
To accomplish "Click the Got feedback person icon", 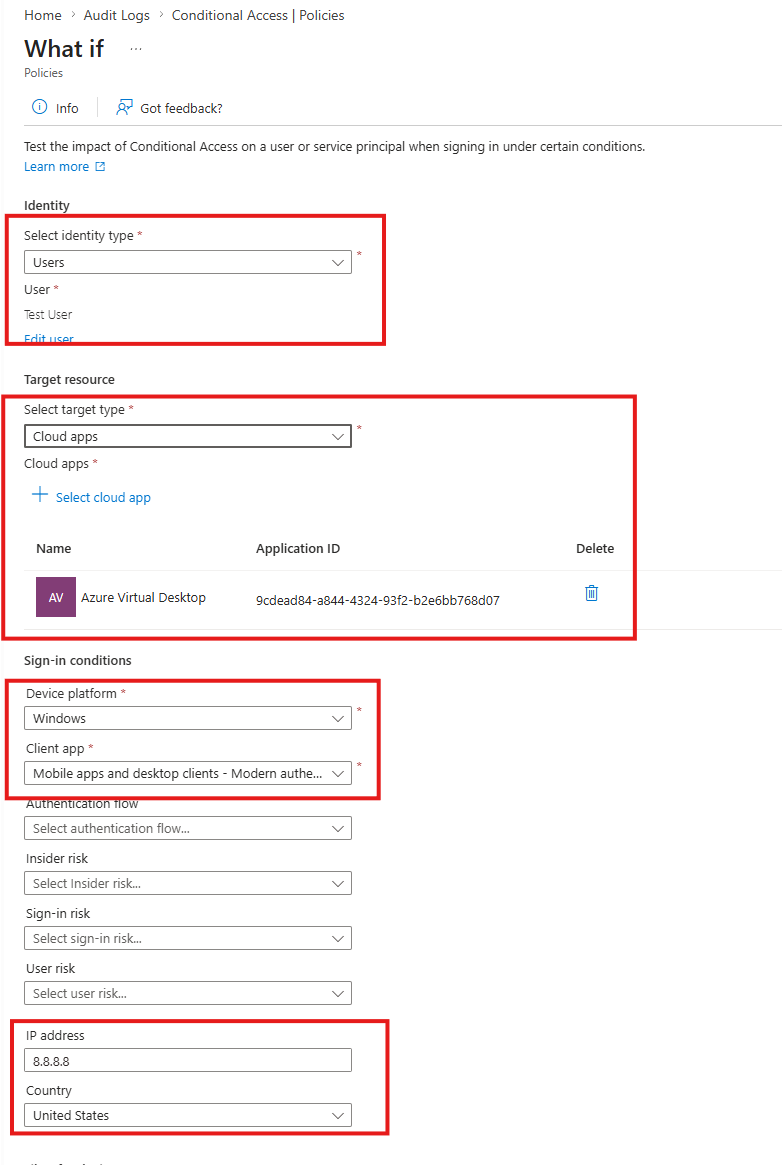I will coord(124,108).
